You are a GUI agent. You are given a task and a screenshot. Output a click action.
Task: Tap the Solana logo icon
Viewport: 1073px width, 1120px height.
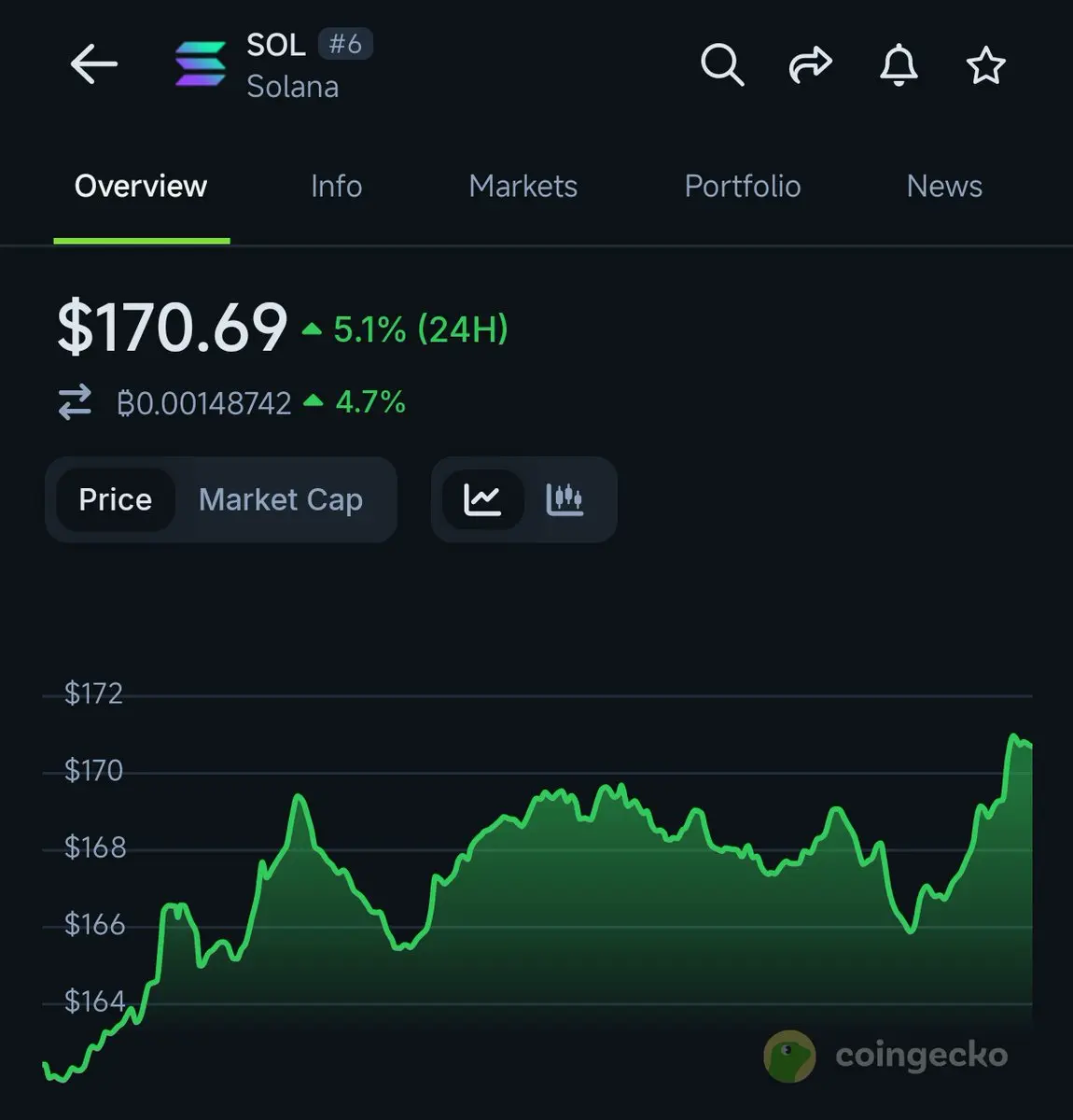click(x=201, y=65)
